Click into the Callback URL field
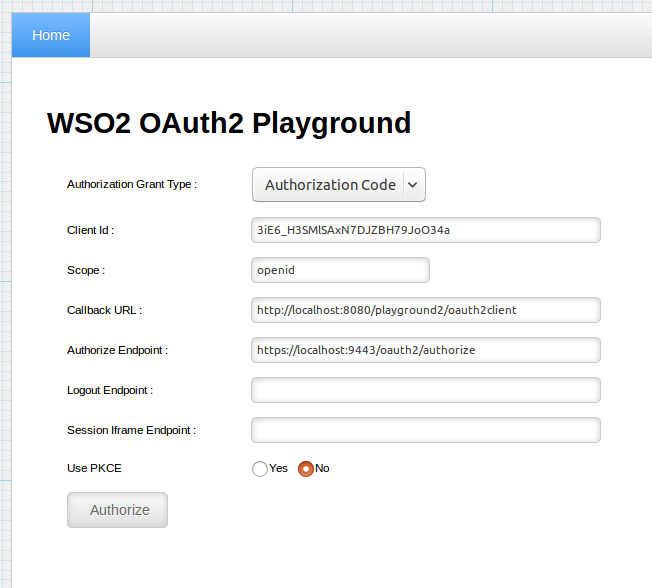The image size is (652, 588). pos(426,310)
